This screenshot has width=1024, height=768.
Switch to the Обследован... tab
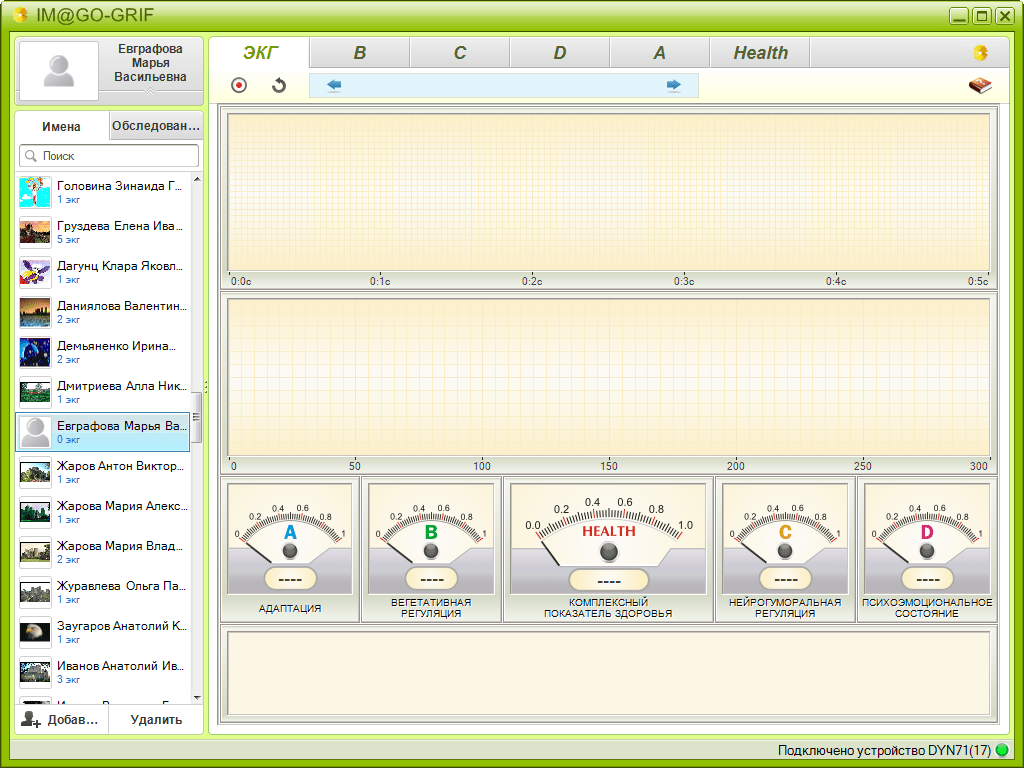click(156, 125)
